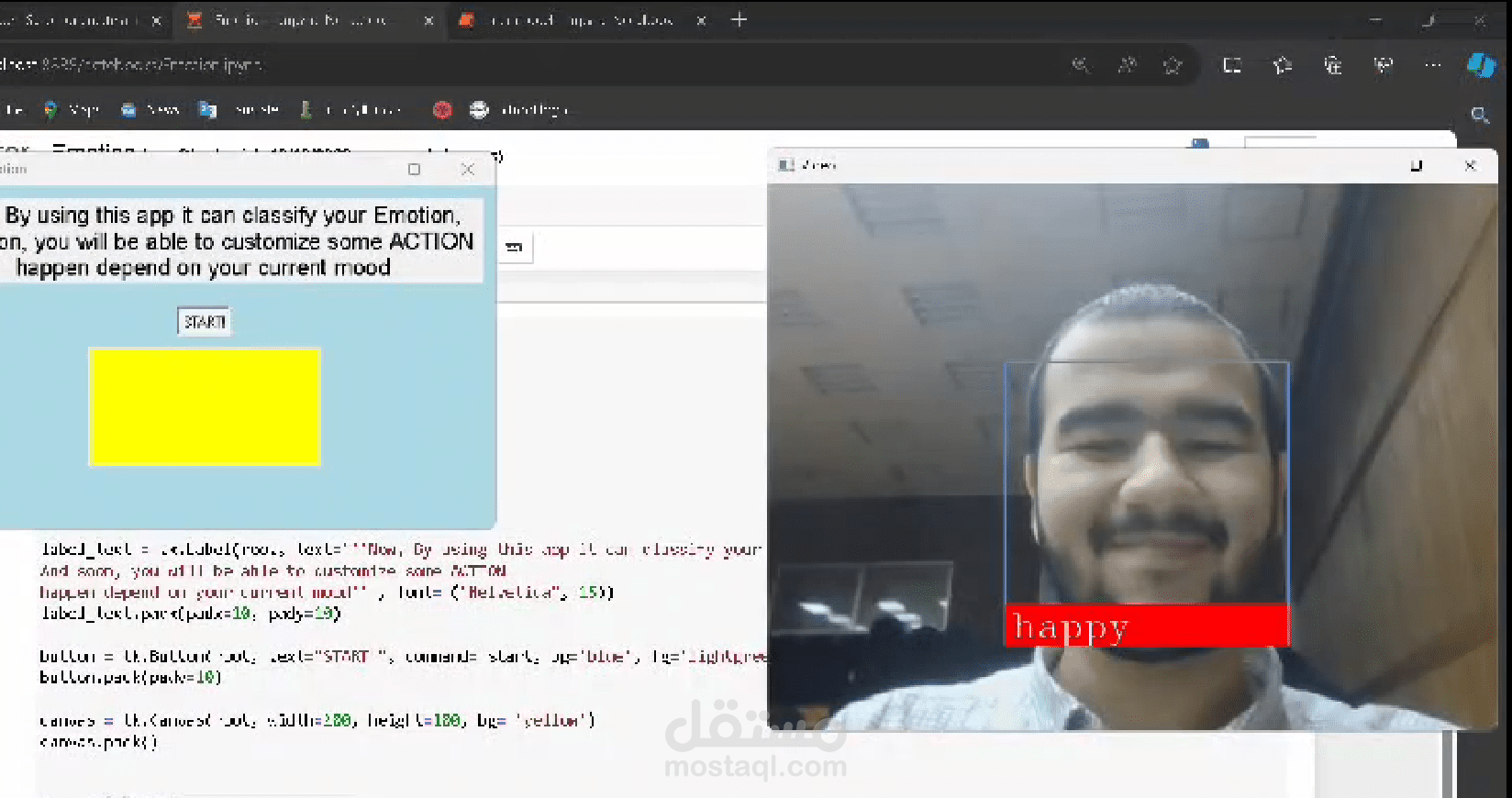
Task: Click the red happy label in video
Action: [x=1148, y=626]
